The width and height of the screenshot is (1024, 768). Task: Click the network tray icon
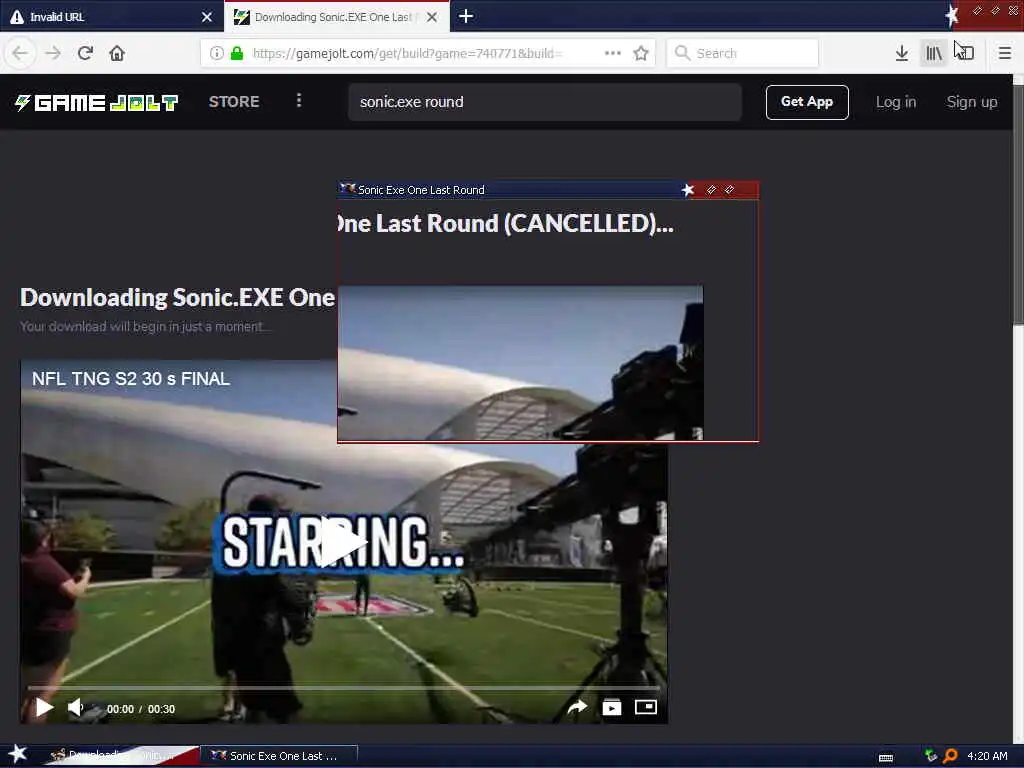931,756
